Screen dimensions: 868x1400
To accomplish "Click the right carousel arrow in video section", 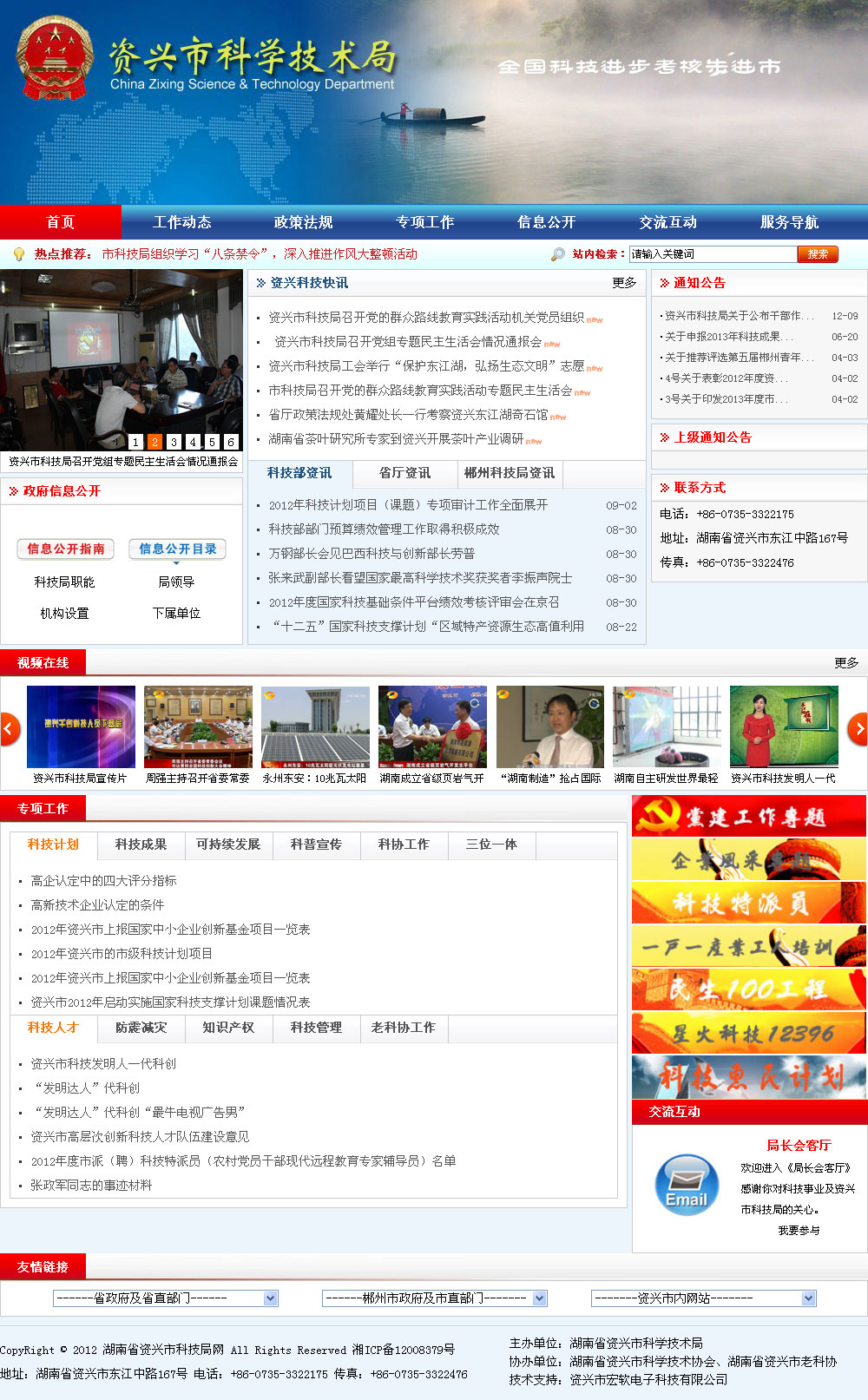I will [x=858, y=729].
